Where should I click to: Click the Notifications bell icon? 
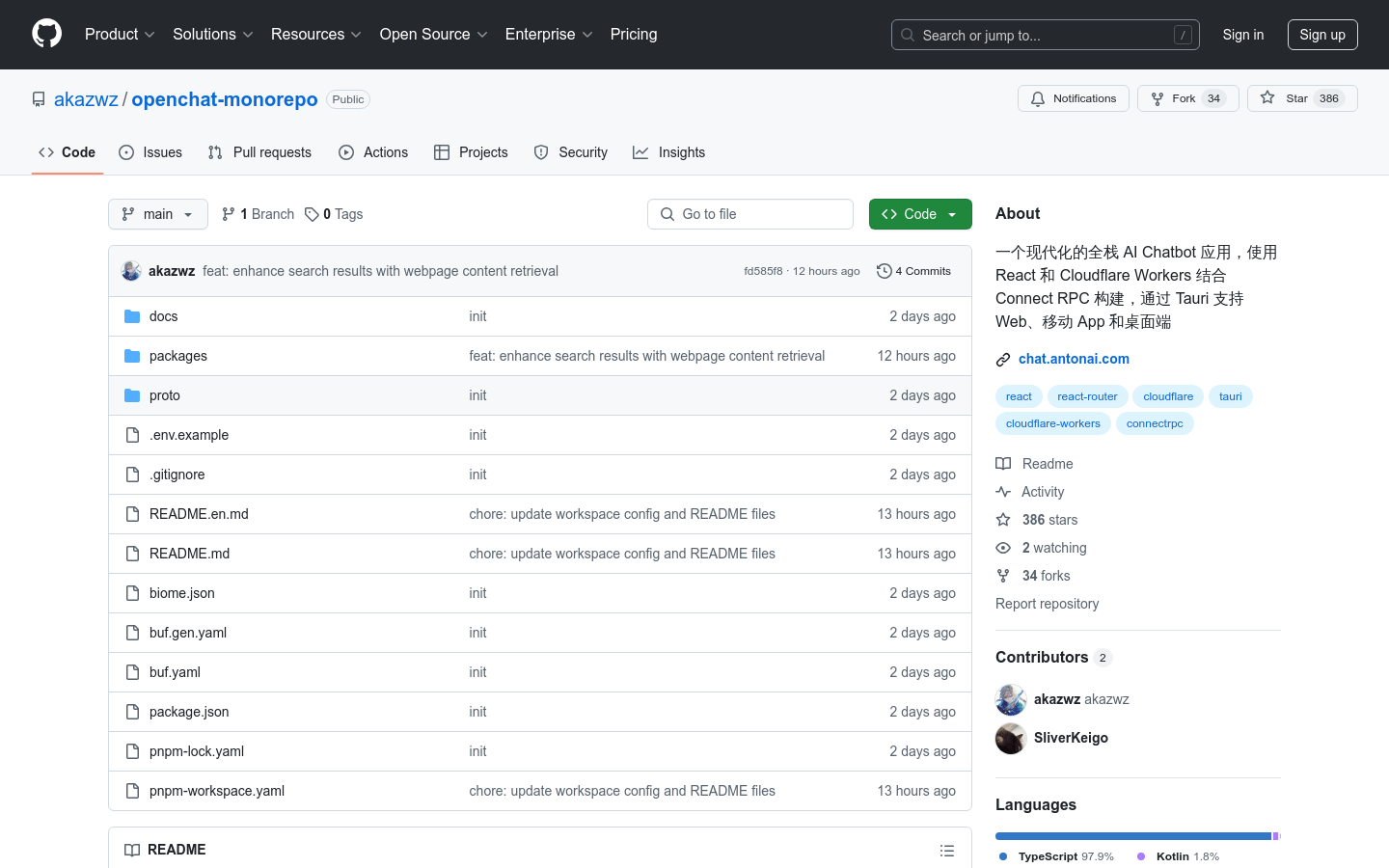(1038, 98)
